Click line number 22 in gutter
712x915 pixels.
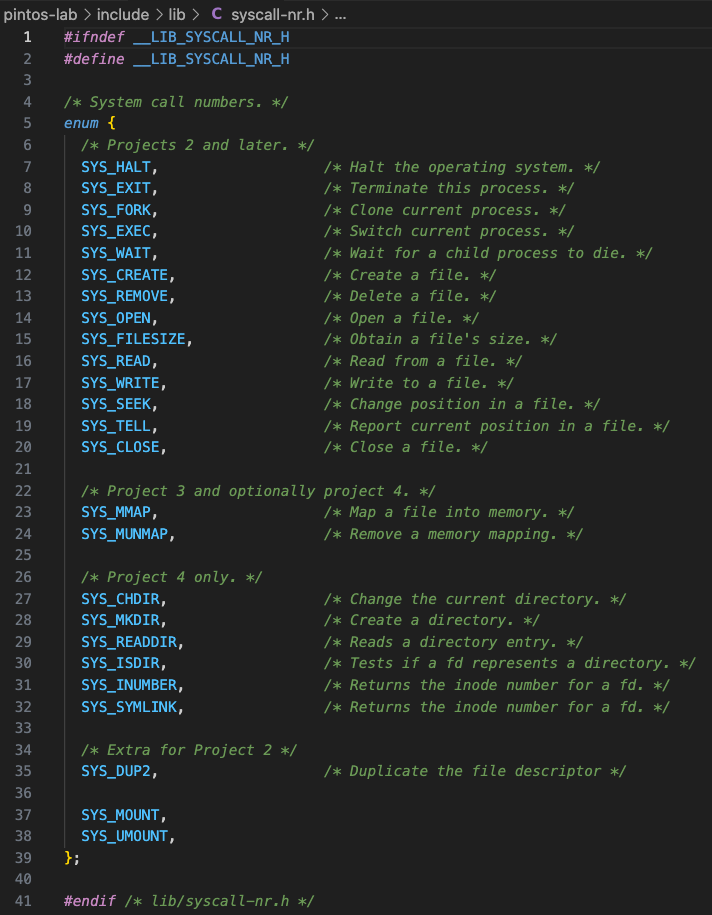[23, 491]
